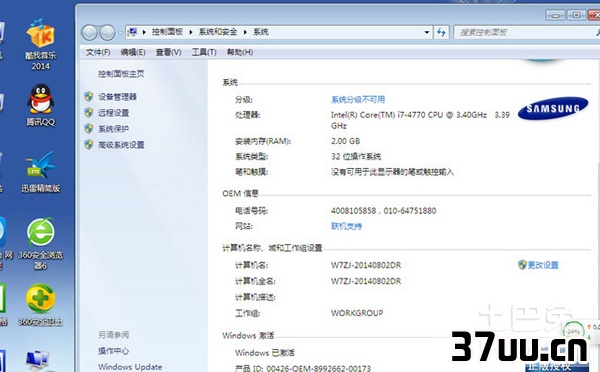Open 远程设置 link

(x=114, y=113)
